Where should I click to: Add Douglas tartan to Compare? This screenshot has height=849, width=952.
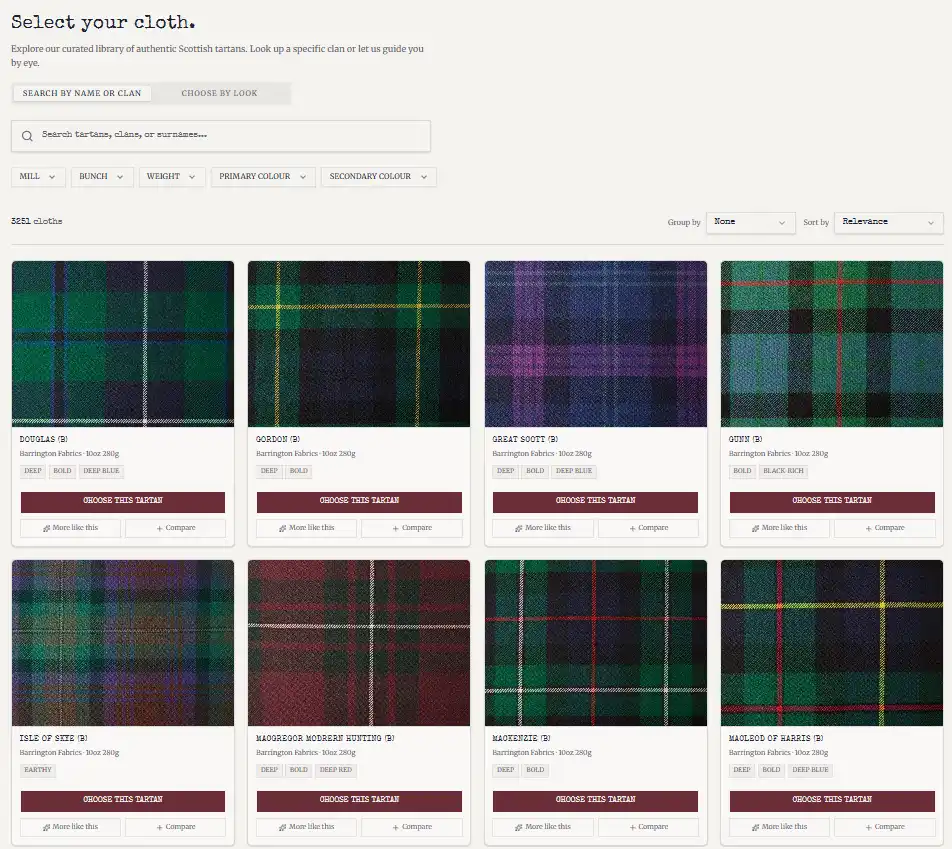[x=175, y=528]
